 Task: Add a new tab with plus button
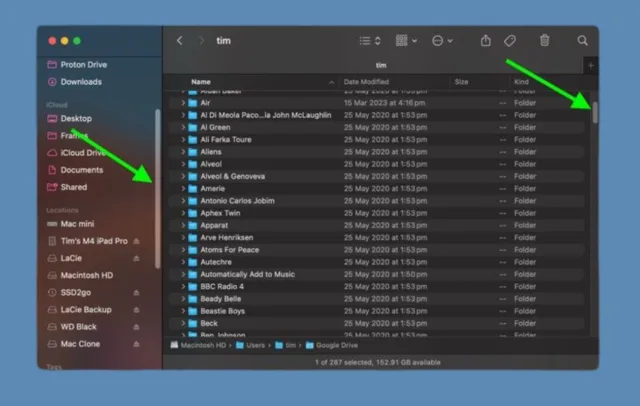pyautogui.click(x=591, y=65)
